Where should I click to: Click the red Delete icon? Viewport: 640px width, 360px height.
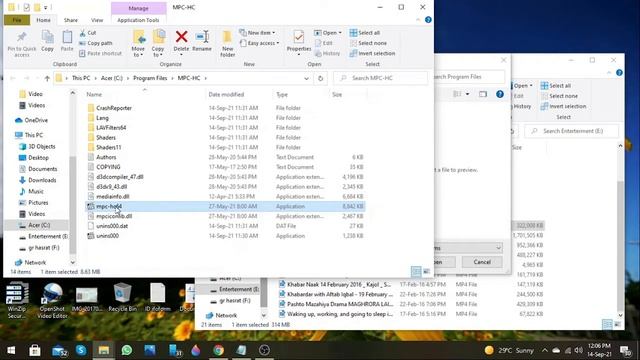pos(181,37)
